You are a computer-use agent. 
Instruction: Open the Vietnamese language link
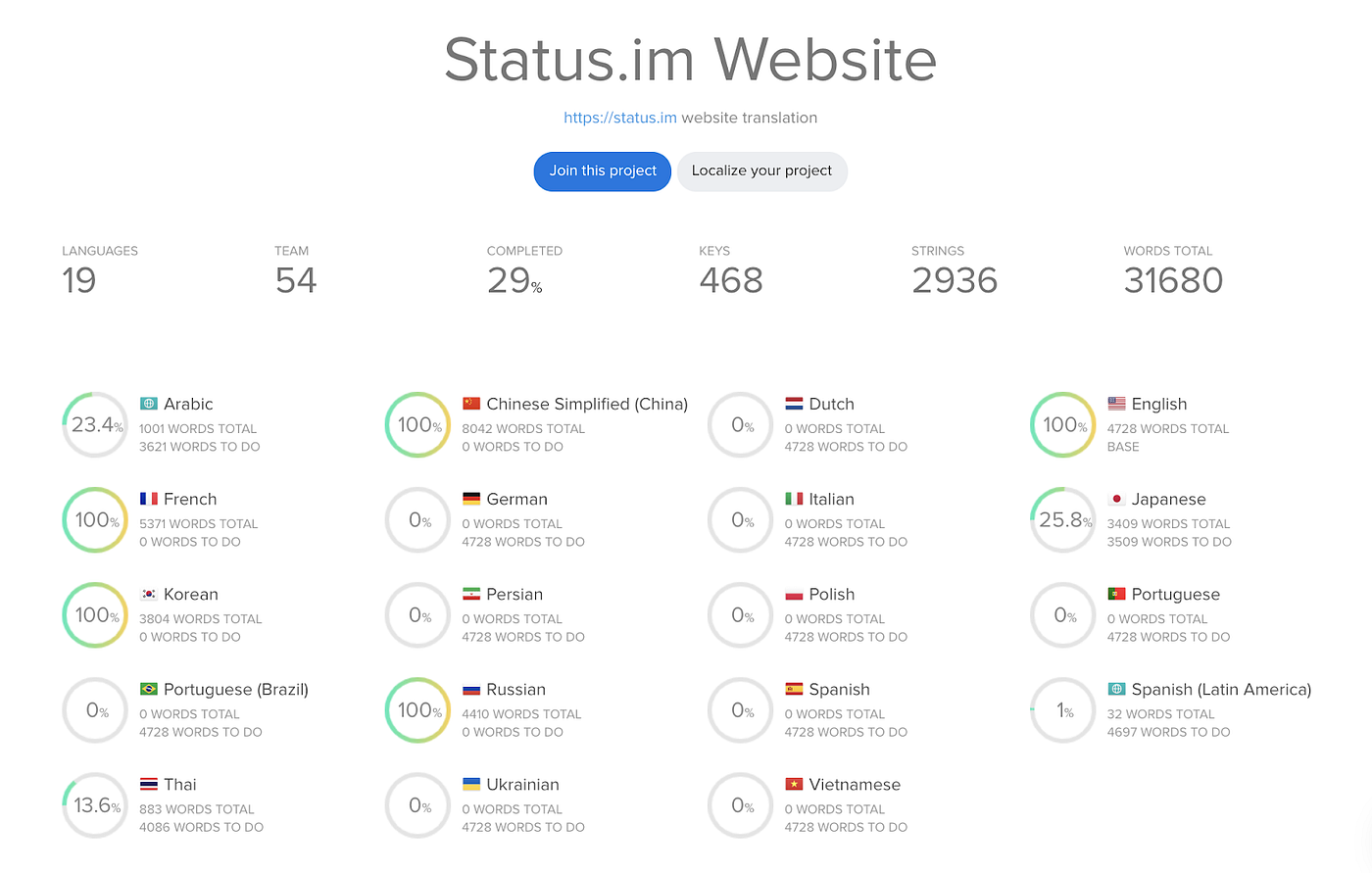(x=855, y=784)
